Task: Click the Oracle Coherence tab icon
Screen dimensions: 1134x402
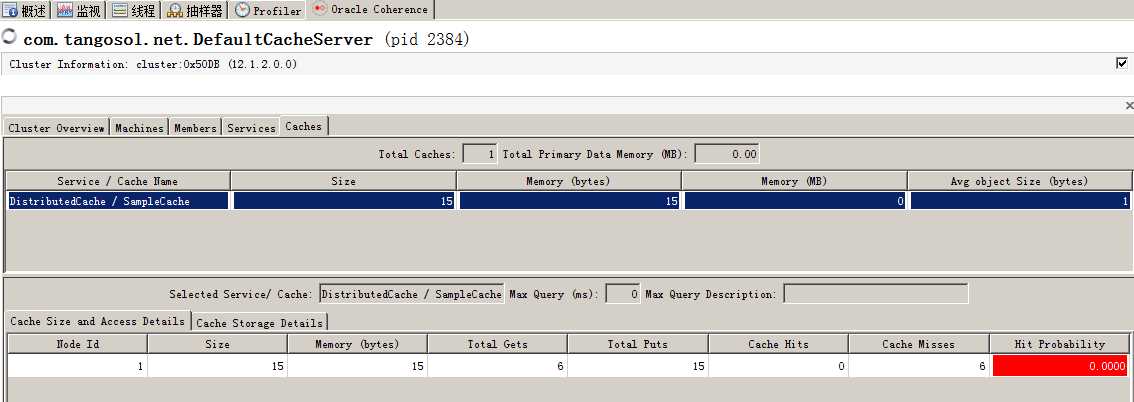Action: pyautogui.click(x=320, y=9)
